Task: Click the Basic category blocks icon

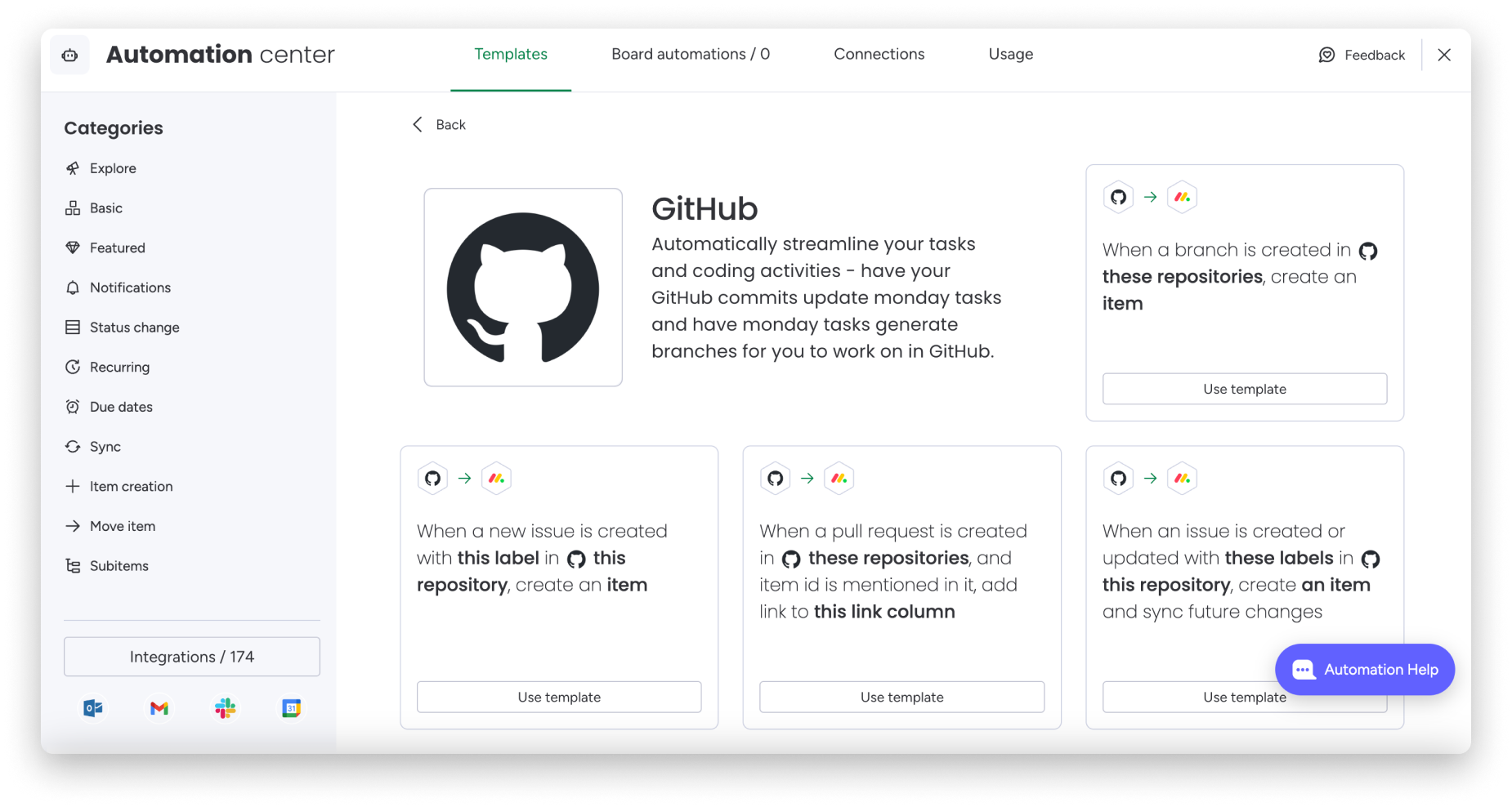Action: 73,208
